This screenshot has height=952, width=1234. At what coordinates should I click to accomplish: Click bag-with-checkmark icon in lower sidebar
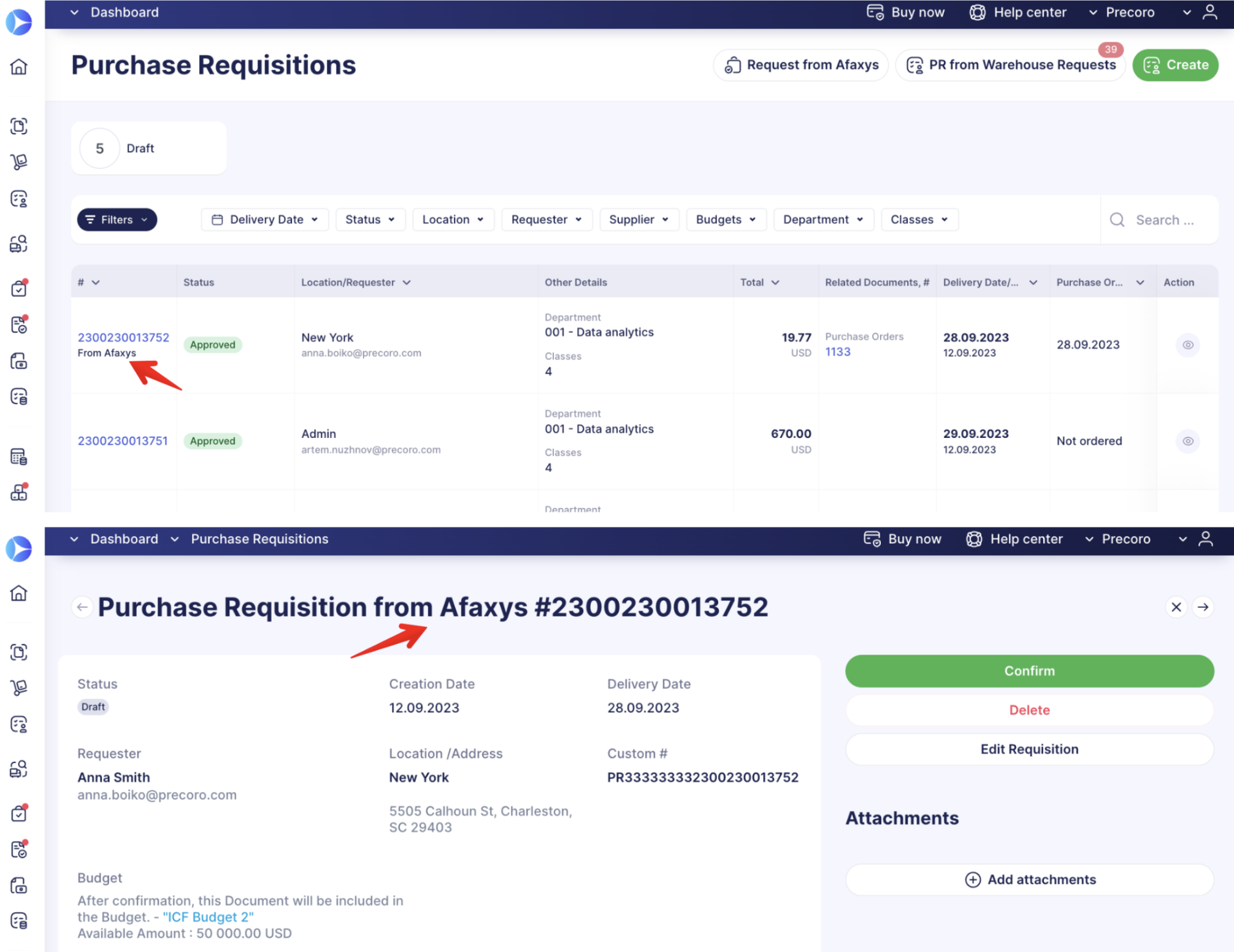[19, 813]
